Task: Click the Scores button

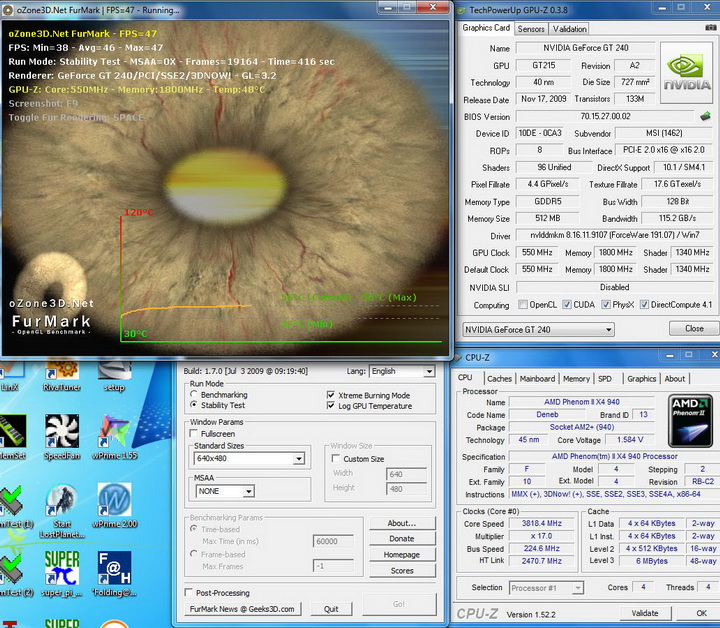Action: tap(402, 571)
